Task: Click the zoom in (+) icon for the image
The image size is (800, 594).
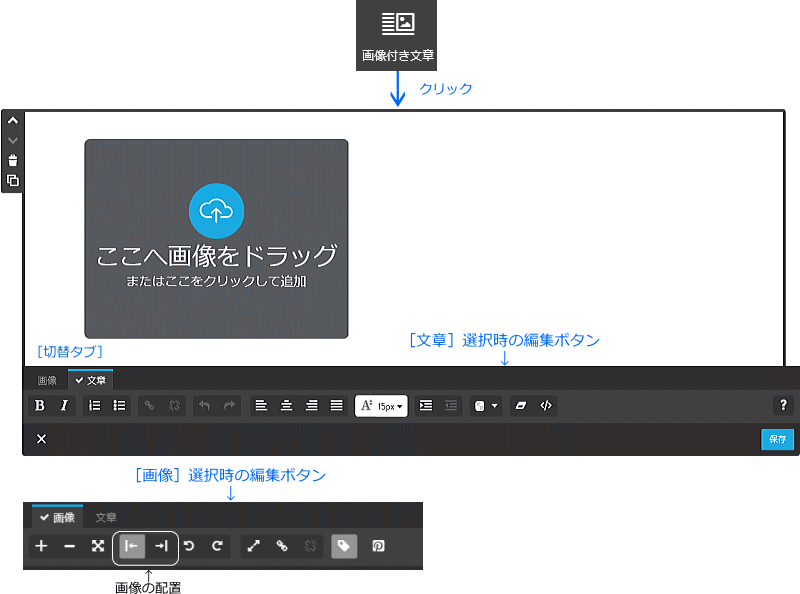Action: click(41, 547)
